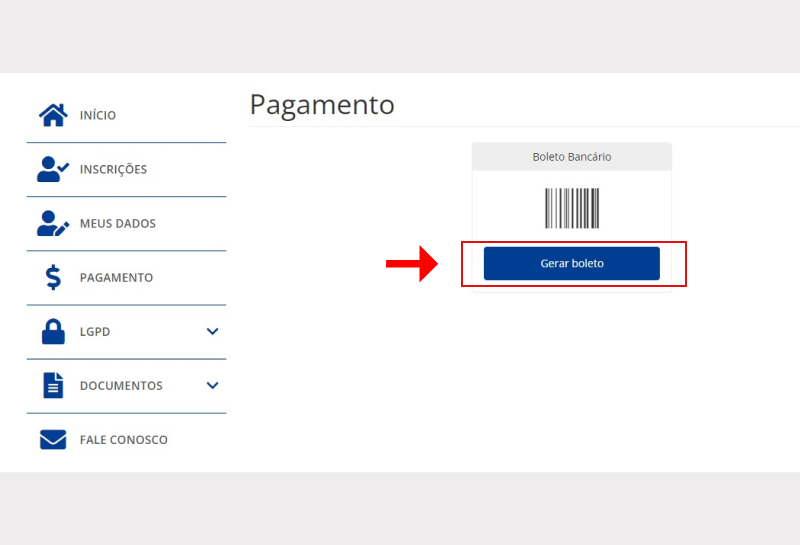Screen dimensions: 800x545
Task: Click the user-check Inscrições icon
Action: [x=52, y=169]
